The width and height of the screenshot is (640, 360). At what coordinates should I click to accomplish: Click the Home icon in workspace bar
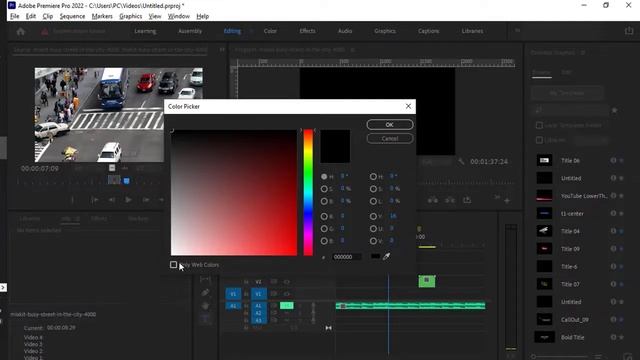(21, 31)
